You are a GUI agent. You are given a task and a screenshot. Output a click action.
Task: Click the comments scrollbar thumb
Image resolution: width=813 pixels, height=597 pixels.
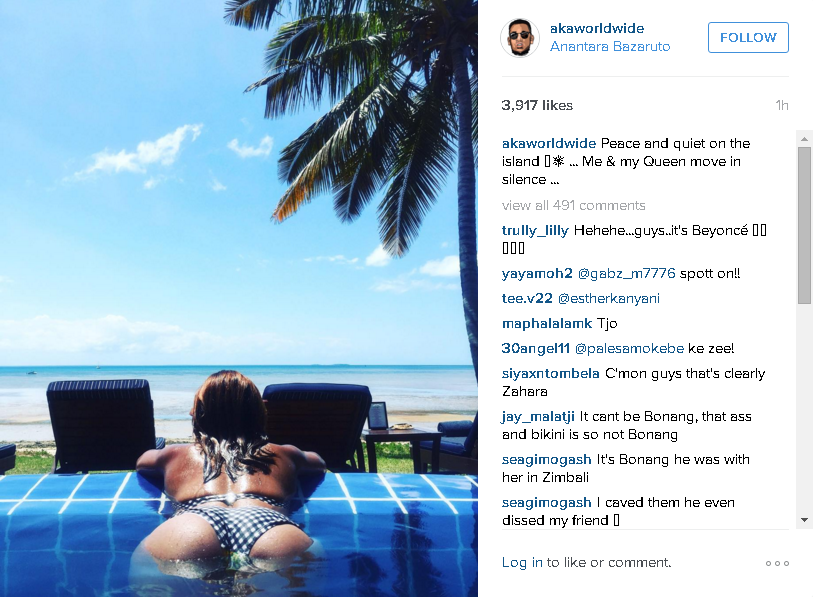tap(804, 226)
